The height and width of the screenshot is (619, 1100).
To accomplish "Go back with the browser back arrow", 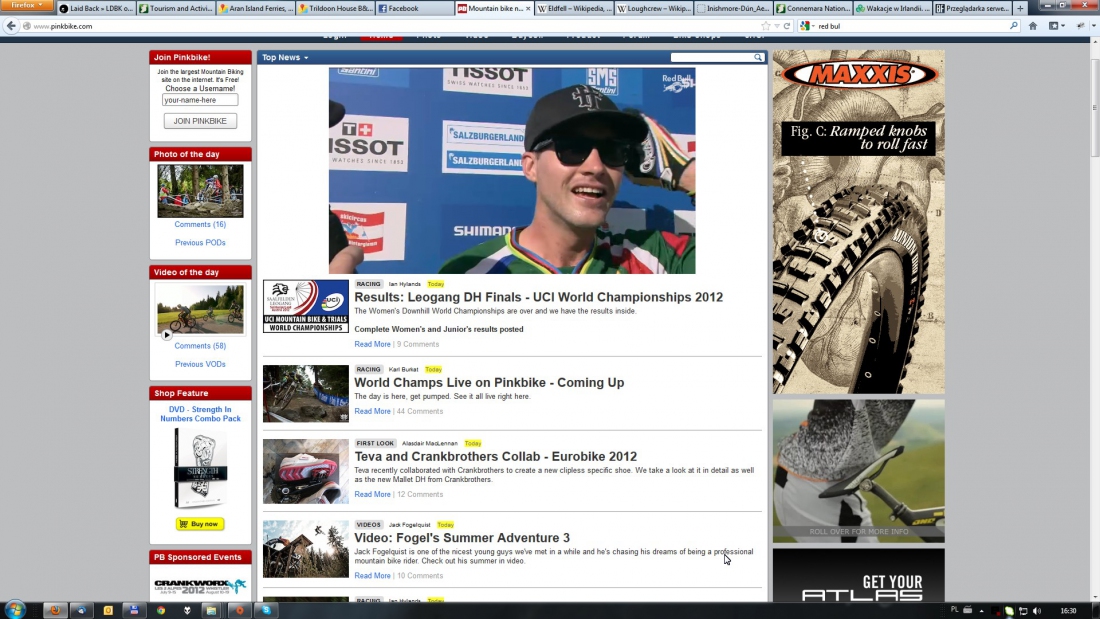I will point(11,26).
